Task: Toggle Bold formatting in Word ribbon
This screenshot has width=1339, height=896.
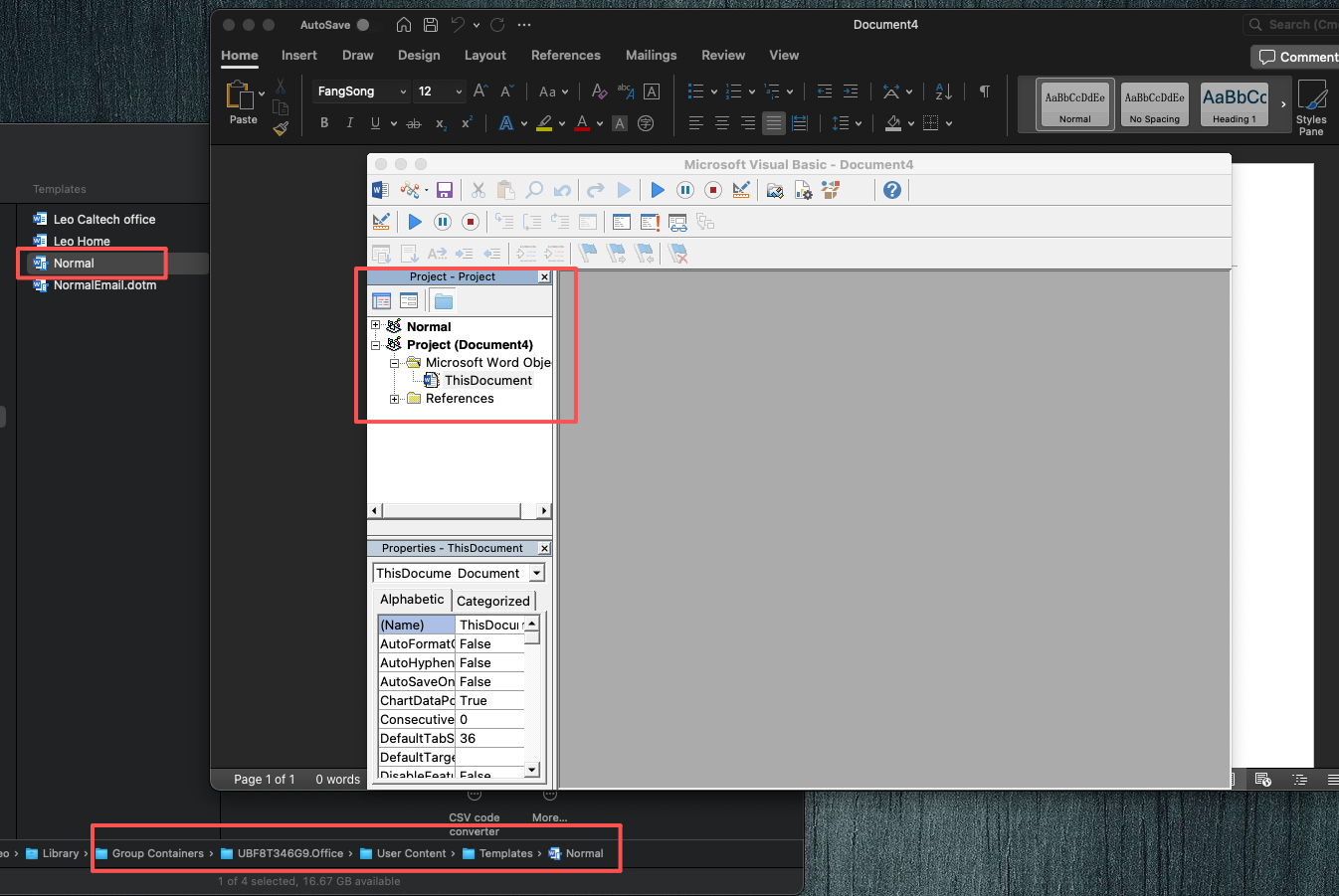Action: point(324,123)
